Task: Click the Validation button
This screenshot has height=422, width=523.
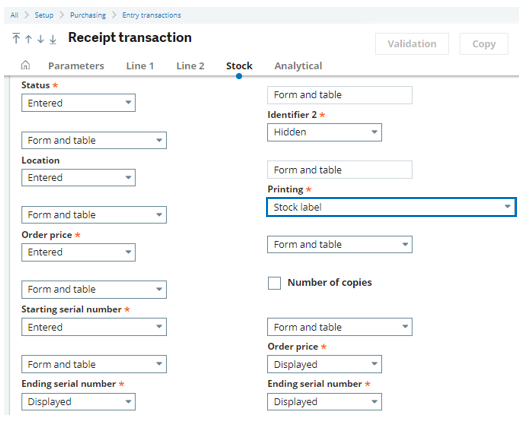Action: point(412,44)
